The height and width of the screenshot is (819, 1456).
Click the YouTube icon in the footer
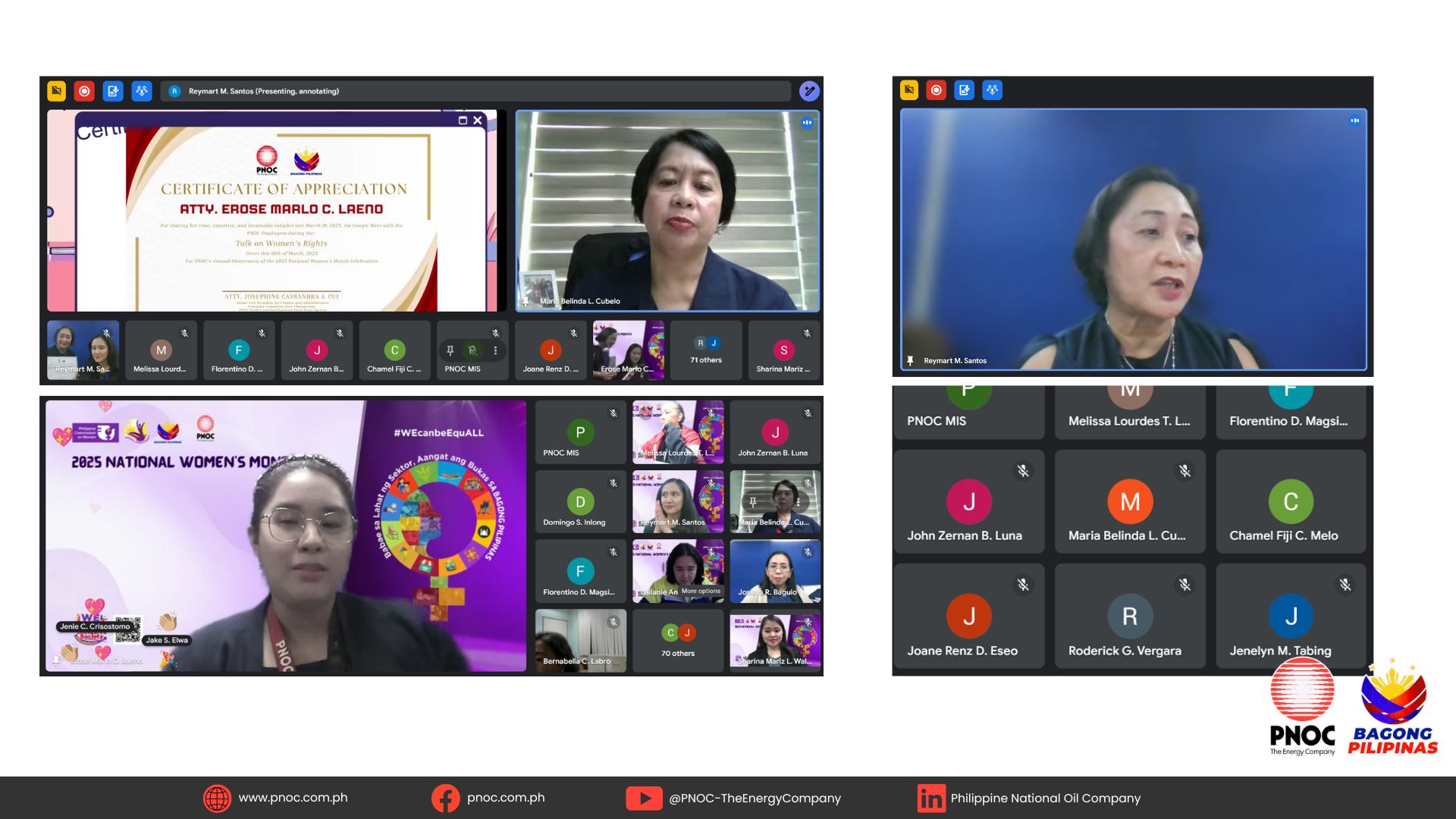[x=644, y=798]
